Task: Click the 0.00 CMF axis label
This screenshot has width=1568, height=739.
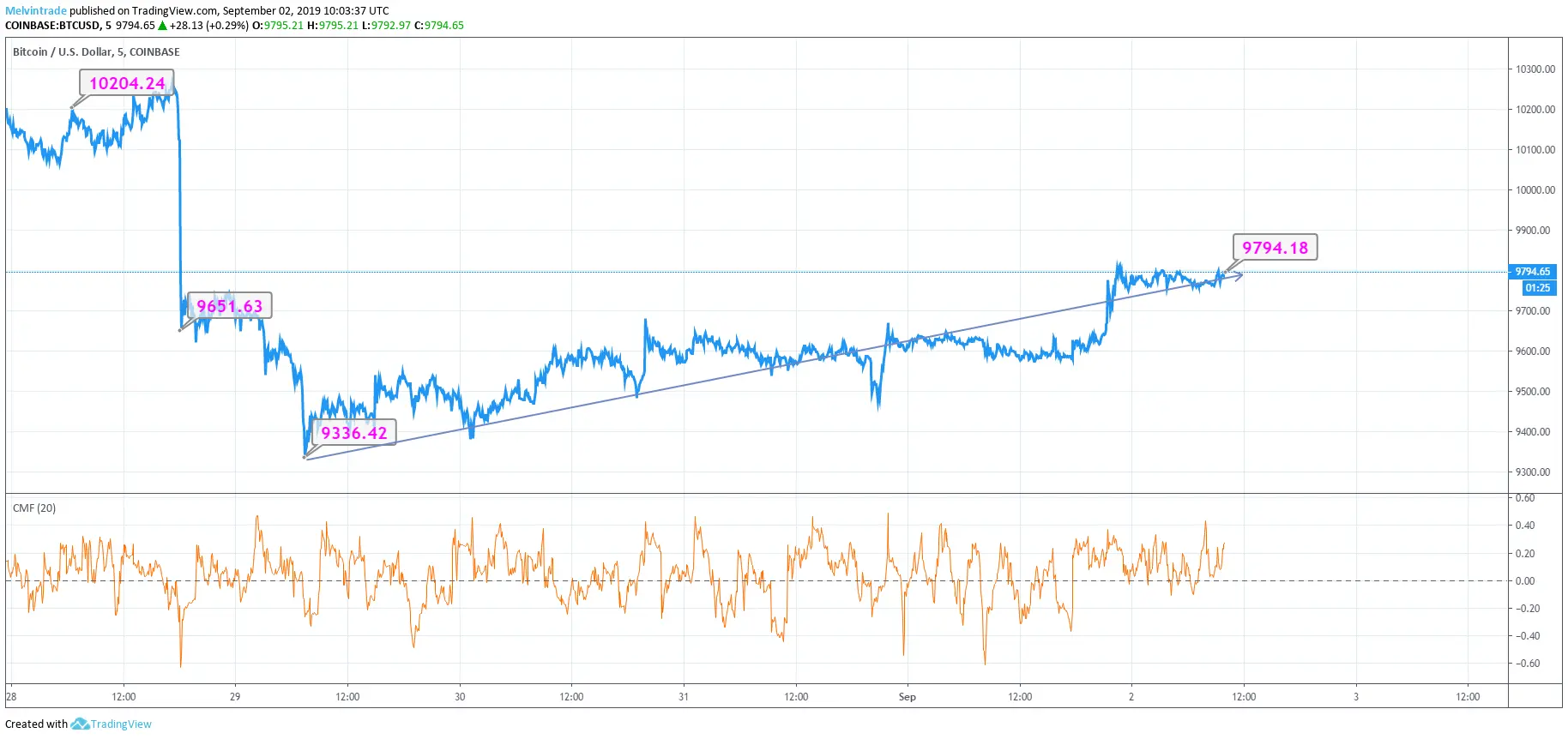Action: pos(1525,581)
